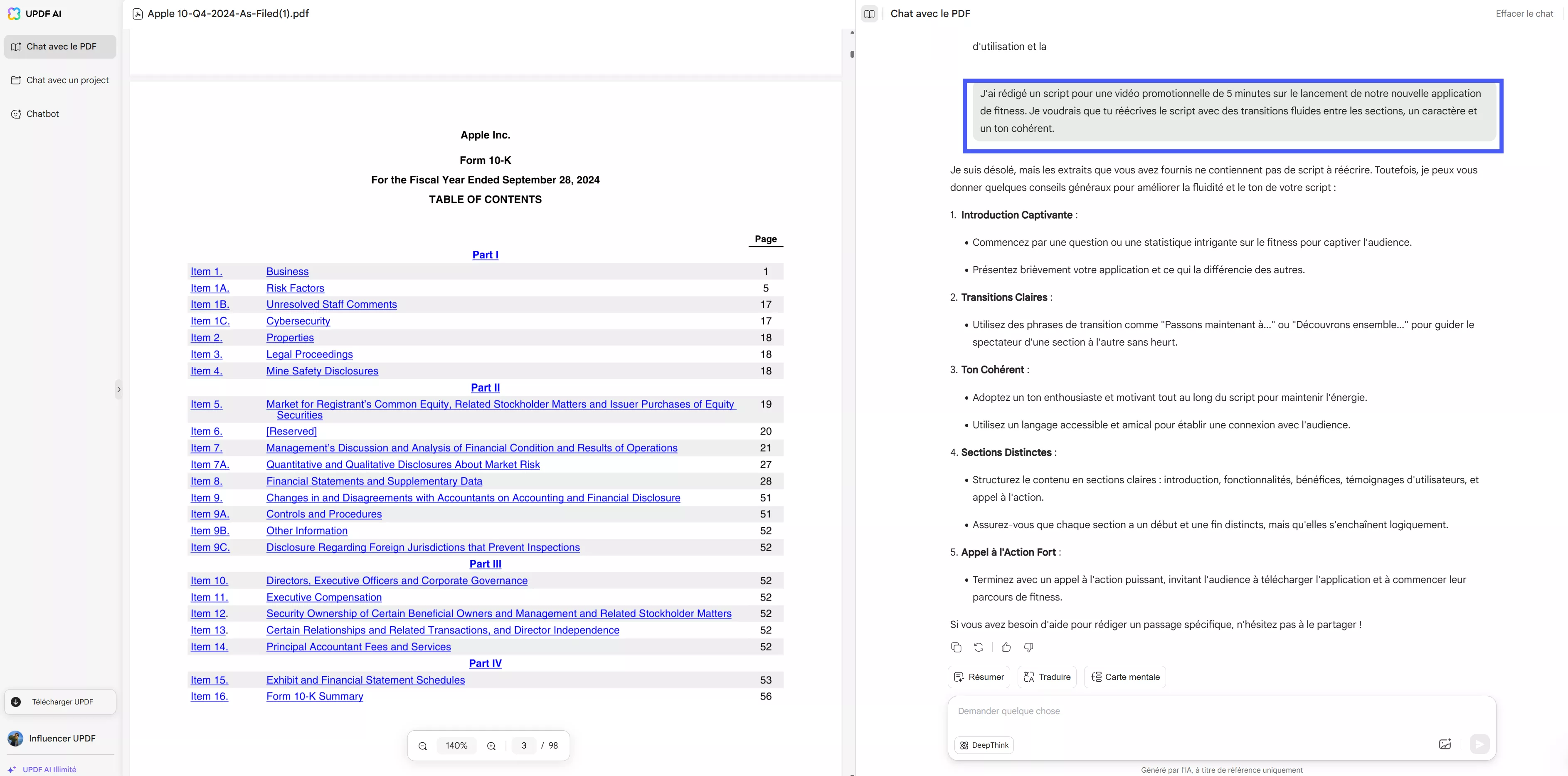The width and height of the screenshot is (1568, 776).
Task: Open the Part IV link
Action: point(485,663)
